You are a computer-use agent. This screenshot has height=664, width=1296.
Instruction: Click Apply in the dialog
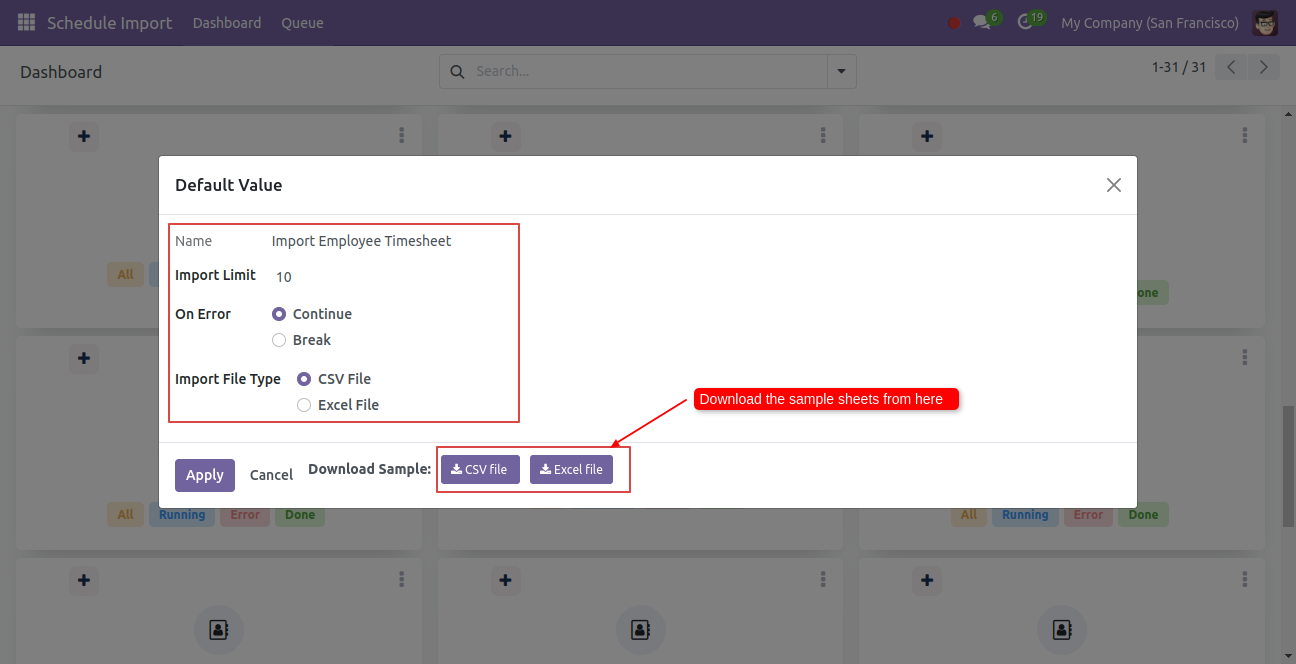(x=205, y=475)
